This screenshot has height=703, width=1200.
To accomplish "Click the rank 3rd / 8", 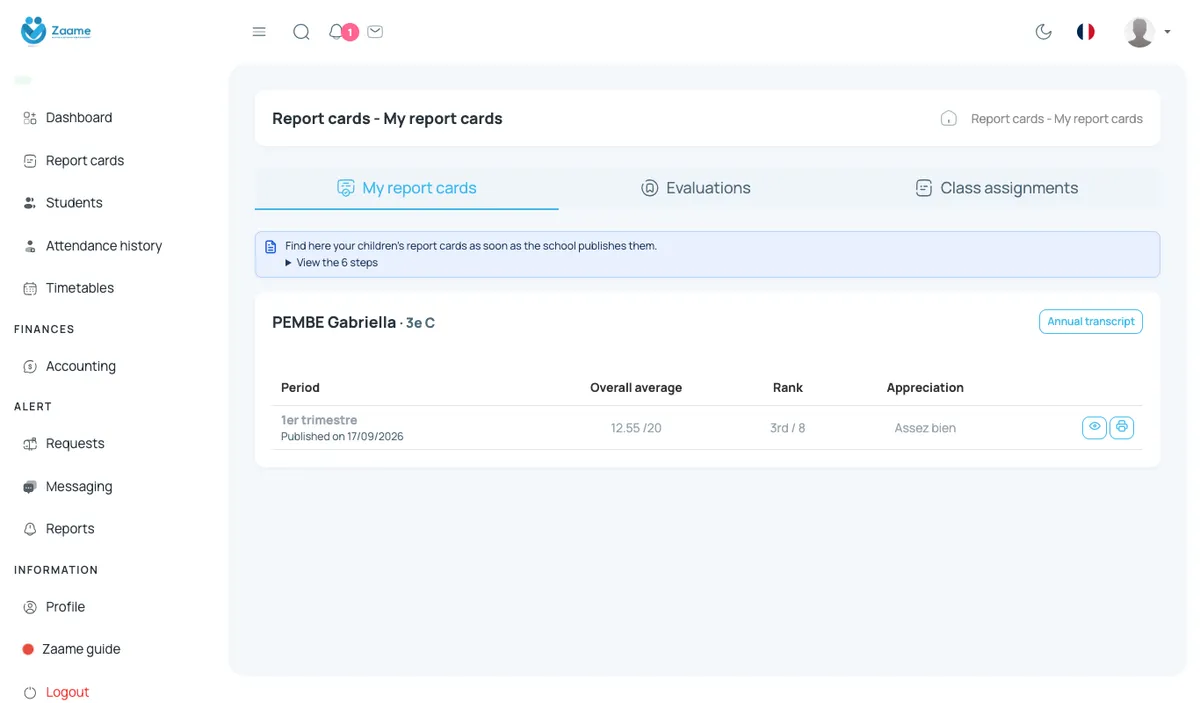I will point(788,428).
